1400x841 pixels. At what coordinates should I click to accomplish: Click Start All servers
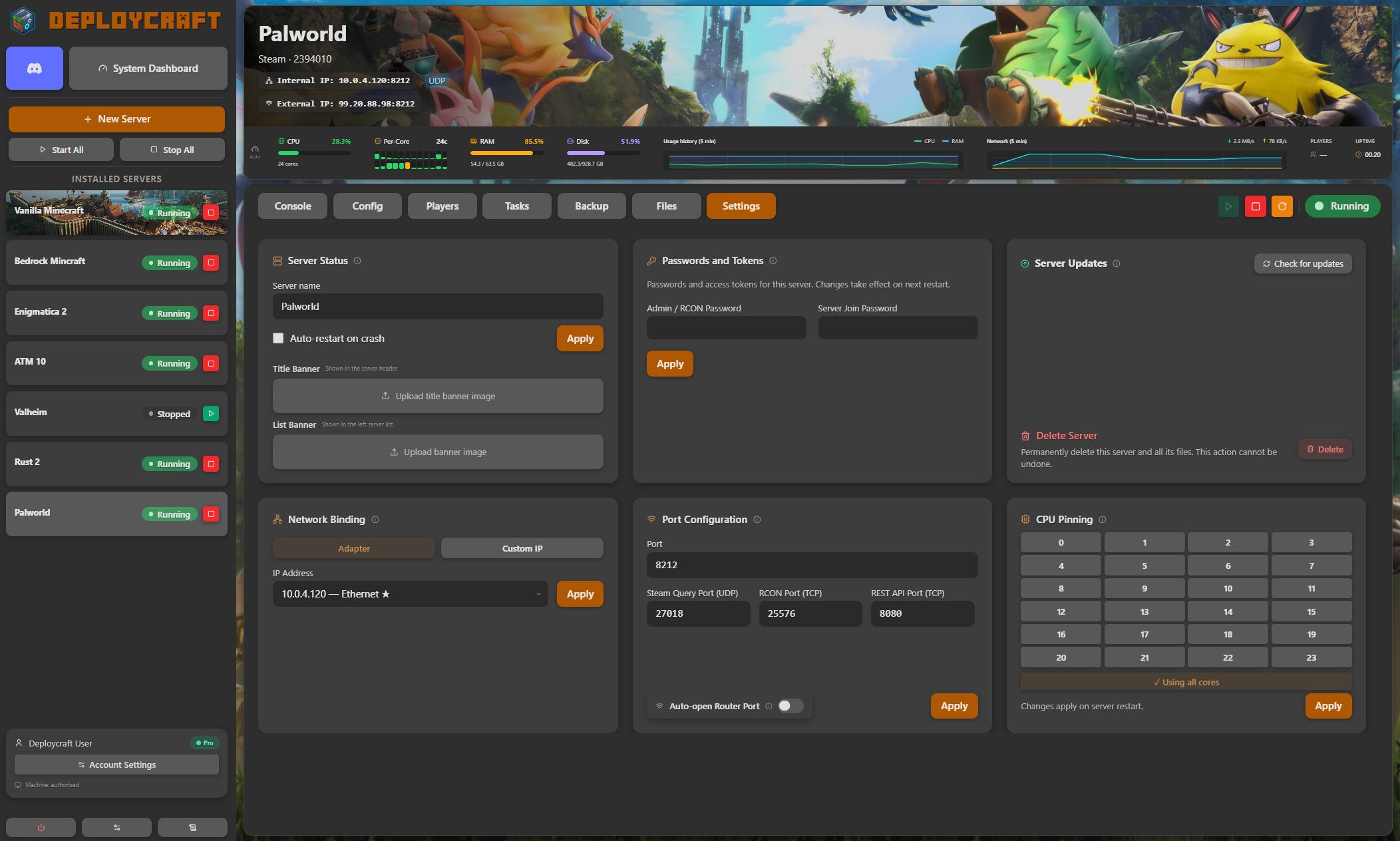click(61, 150)
